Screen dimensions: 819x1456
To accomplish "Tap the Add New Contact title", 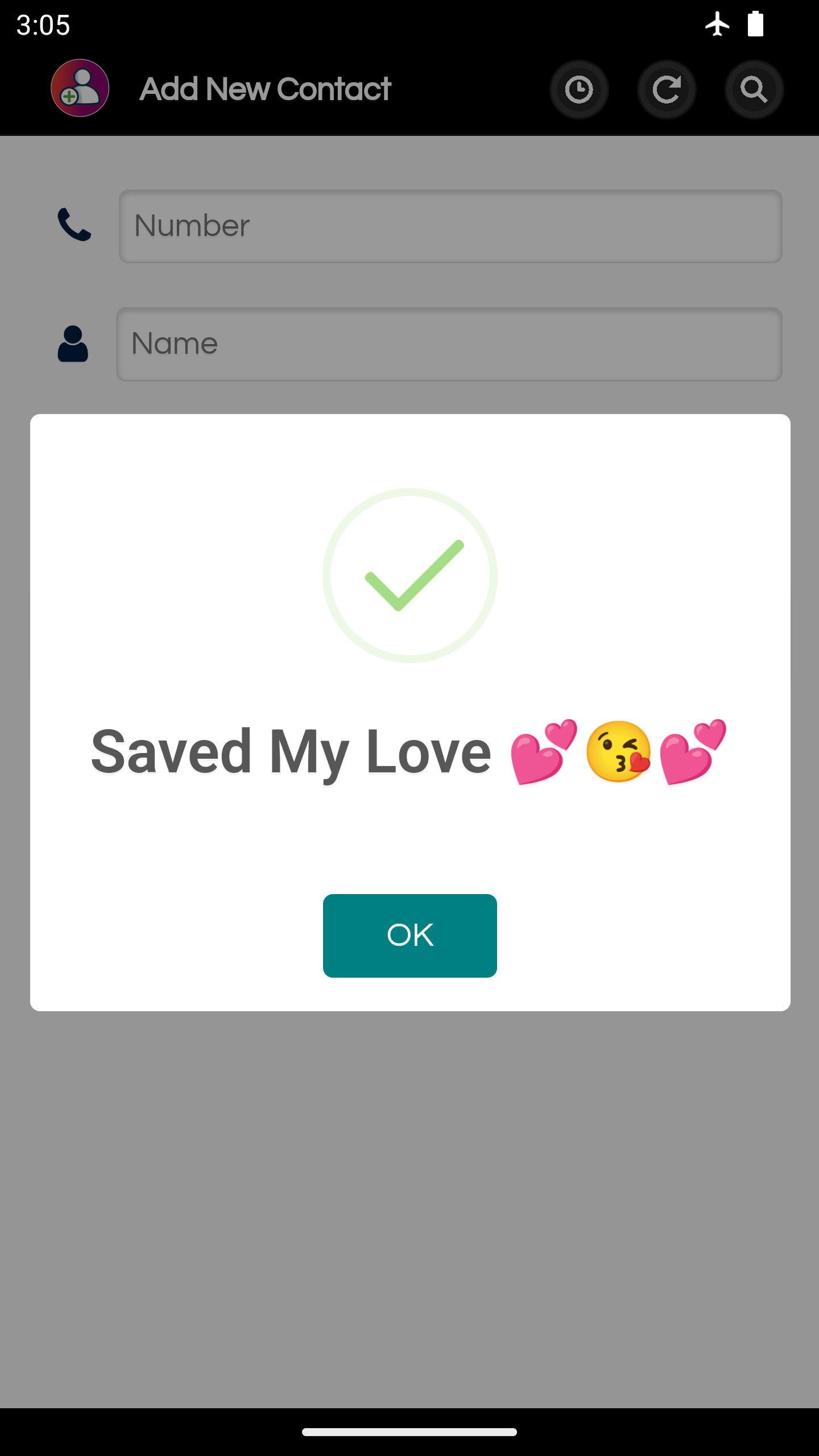I will point(266,89).
